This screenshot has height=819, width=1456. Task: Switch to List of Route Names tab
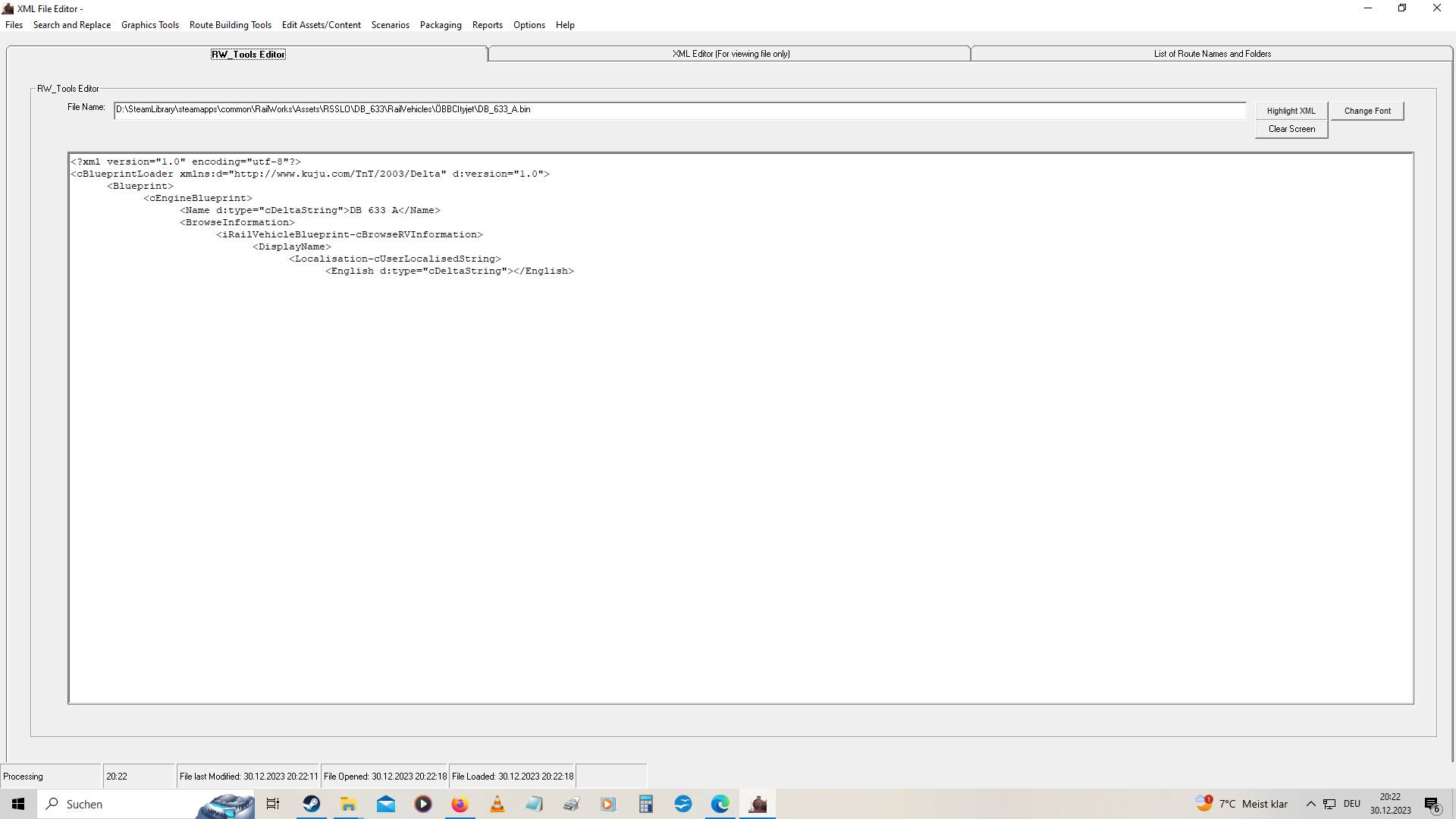tap(1212, 54)
